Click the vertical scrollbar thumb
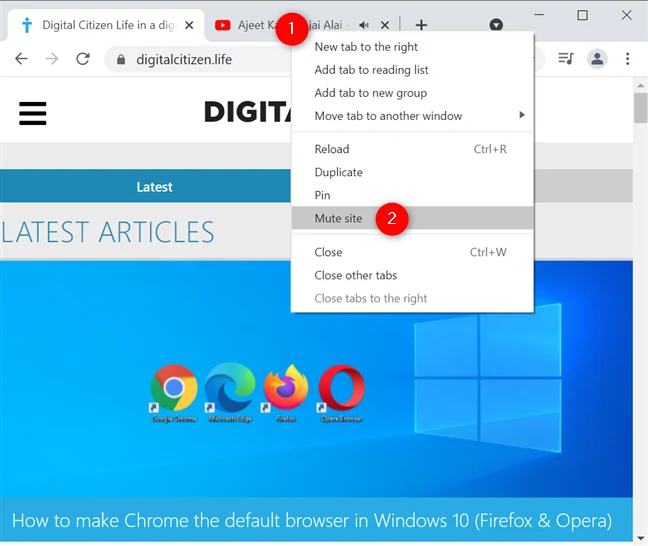 coord(641,107)
